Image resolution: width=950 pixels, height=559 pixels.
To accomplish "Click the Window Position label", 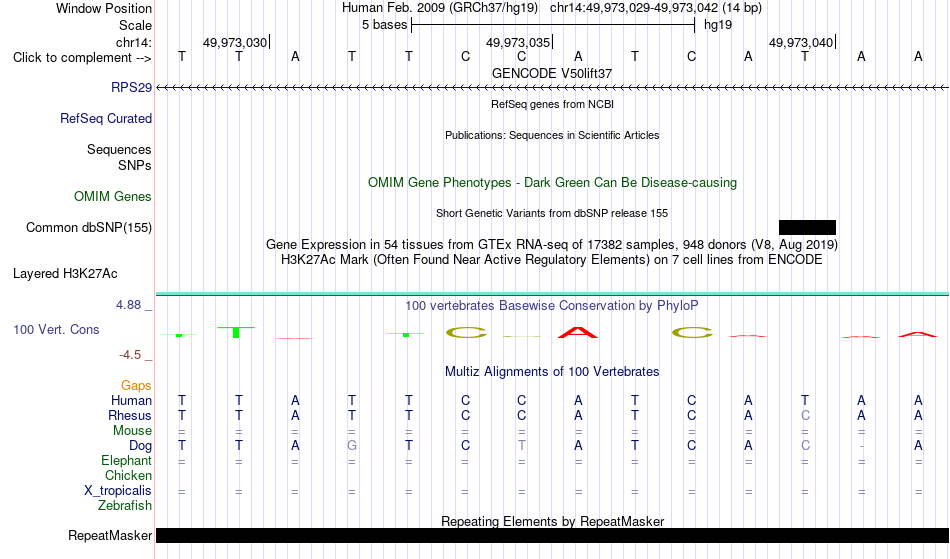I will pos(104,8).
